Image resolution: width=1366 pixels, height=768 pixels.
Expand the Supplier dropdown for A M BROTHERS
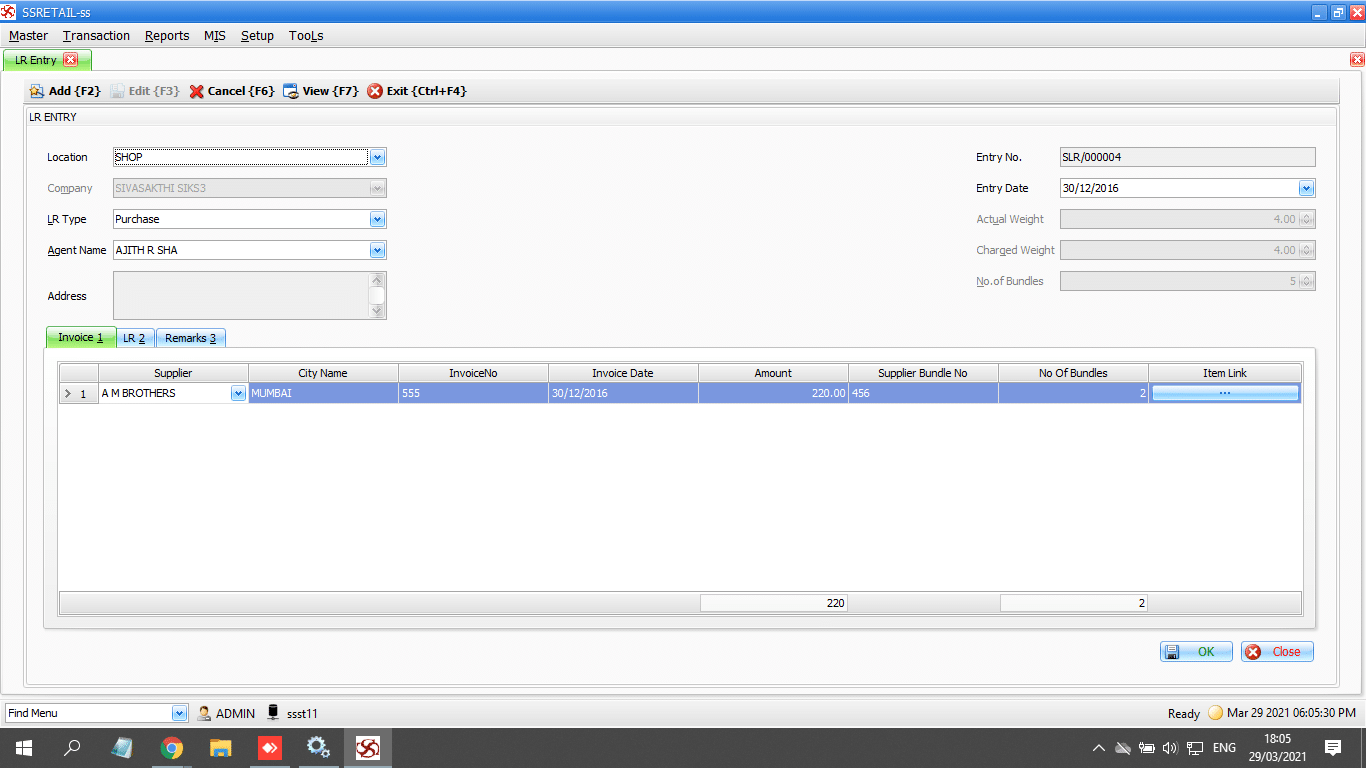[238, 392]
